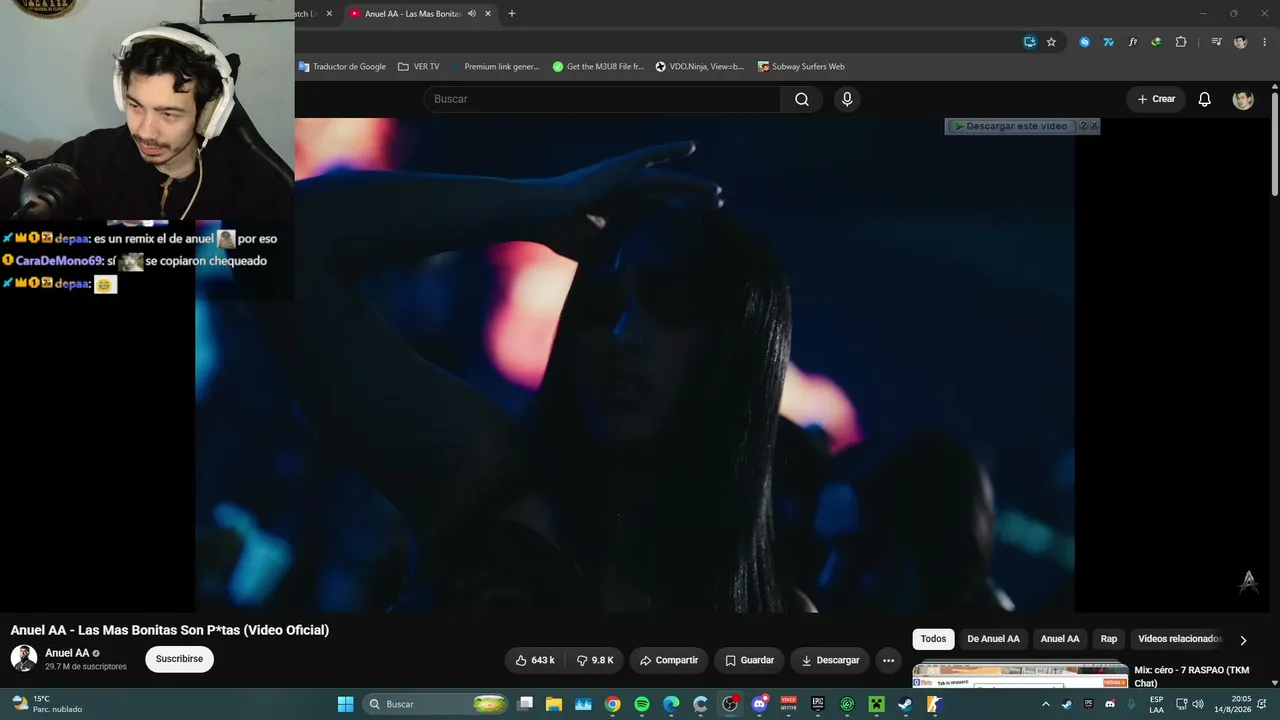Screen dimensions: 1280x720
Task: Click the Windows Start button
Action: [x=345, y=704]
